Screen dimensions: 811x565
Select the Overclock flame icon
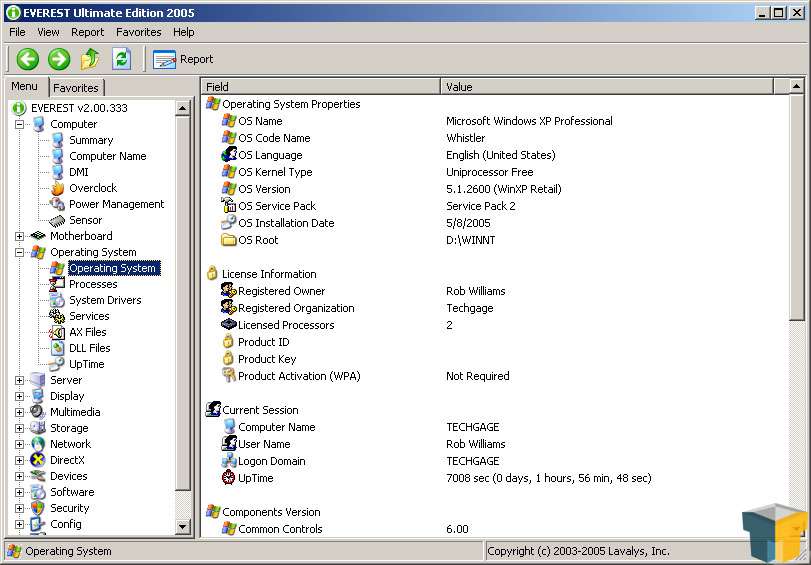tap(57, 188)
